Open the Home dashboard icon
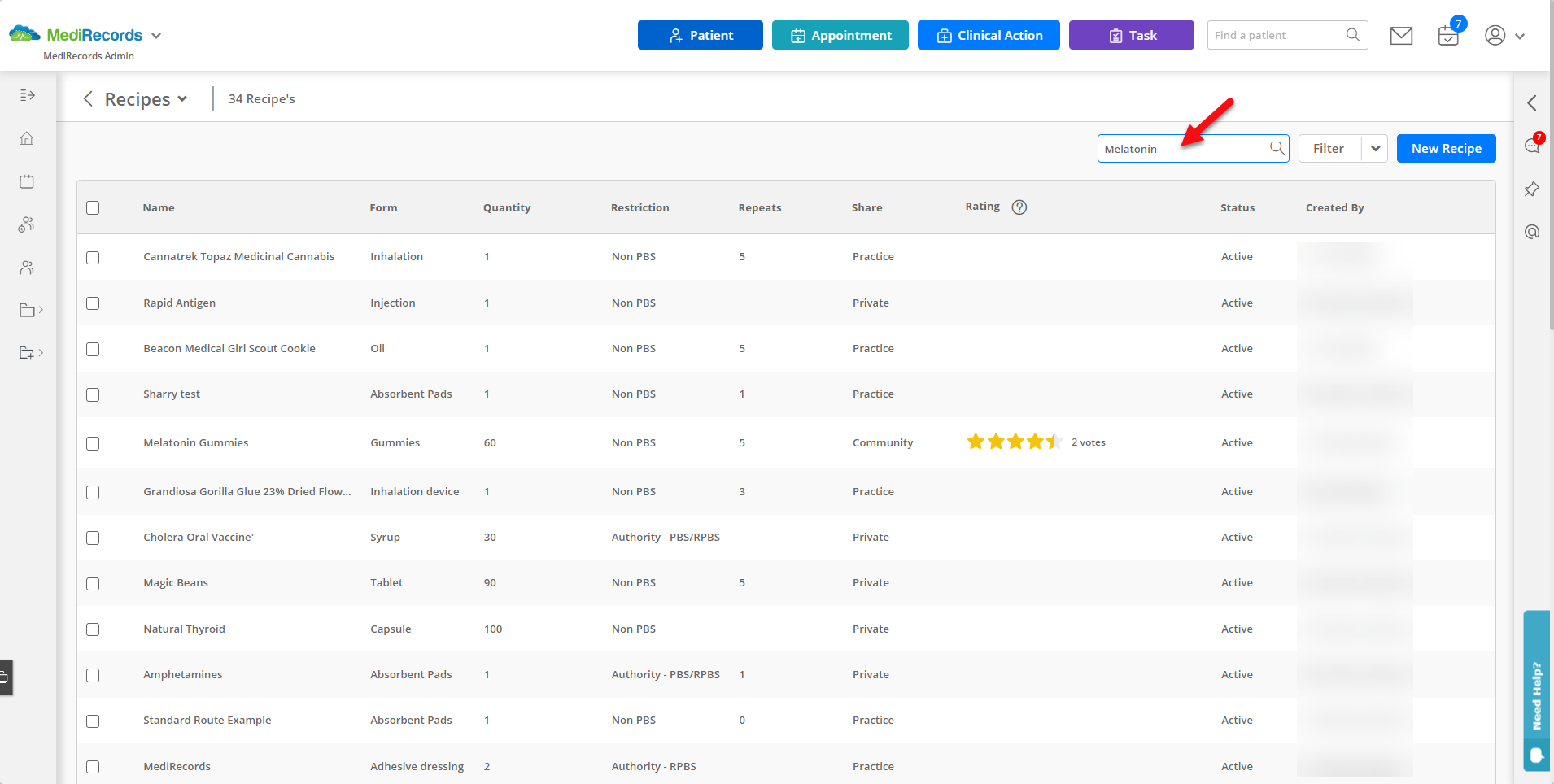Viewport: 1554px width, 784px height. 27,138
